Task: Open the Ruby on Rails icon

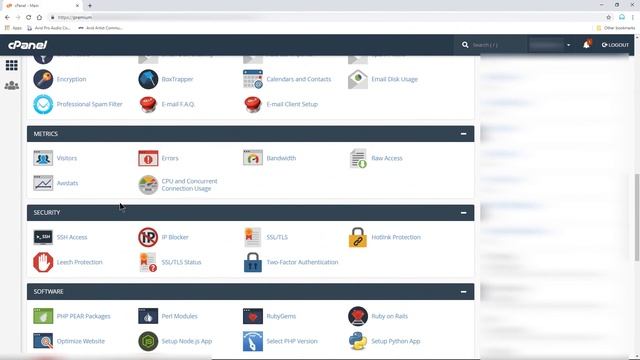Action: tap(358, 316)
